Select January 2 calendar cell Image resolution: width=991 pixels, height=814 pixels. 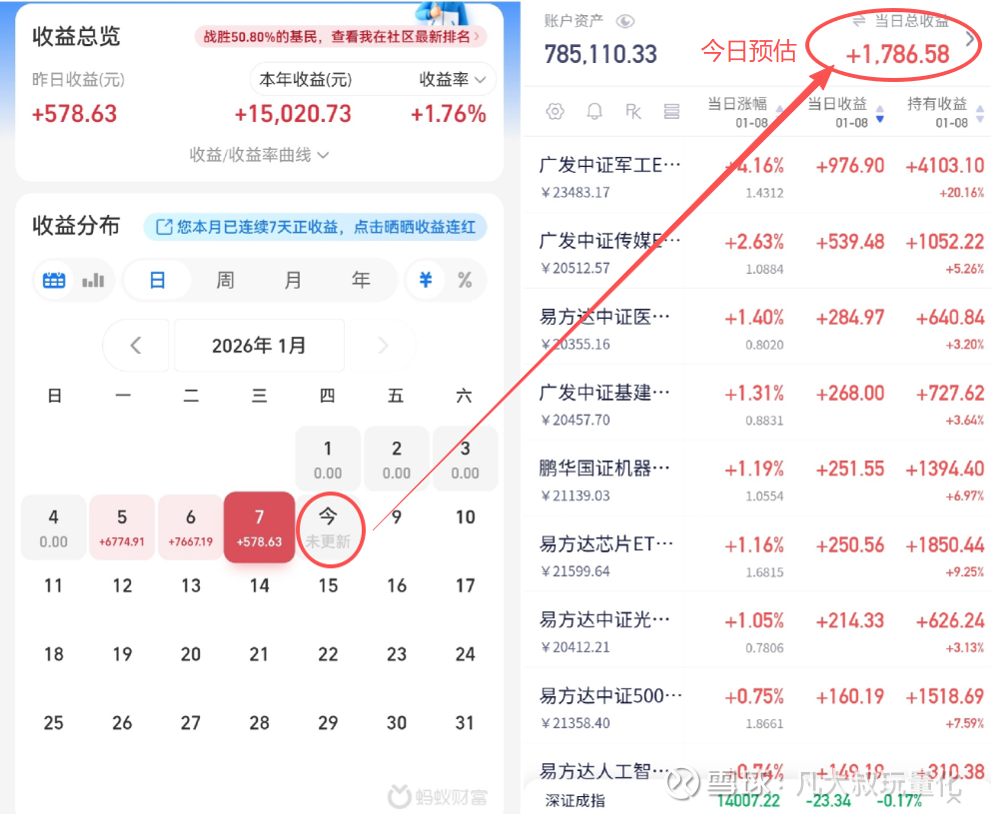pyautogui.click(x=396, y=459)
